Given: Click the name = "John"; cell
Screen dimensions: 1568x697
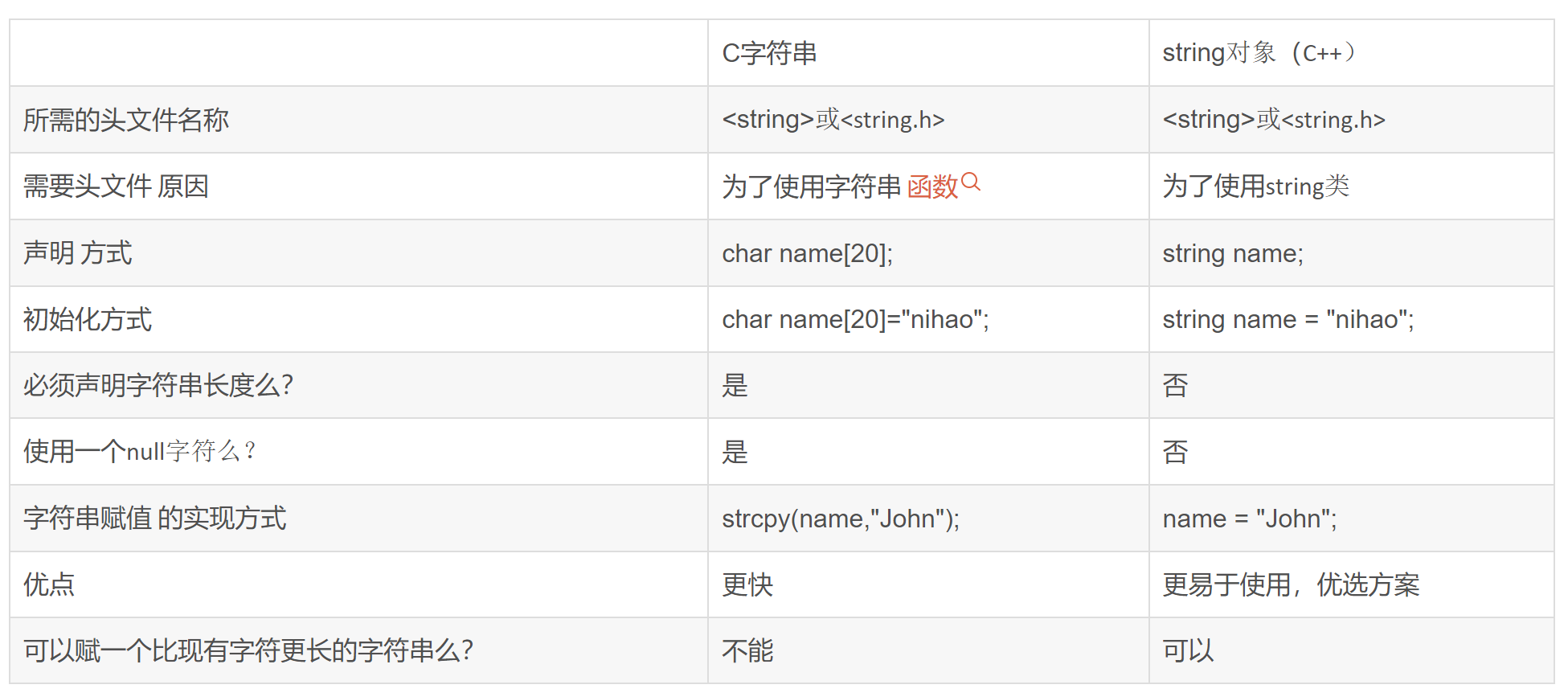Looking at the screenshot, I should coord(1249,519).
